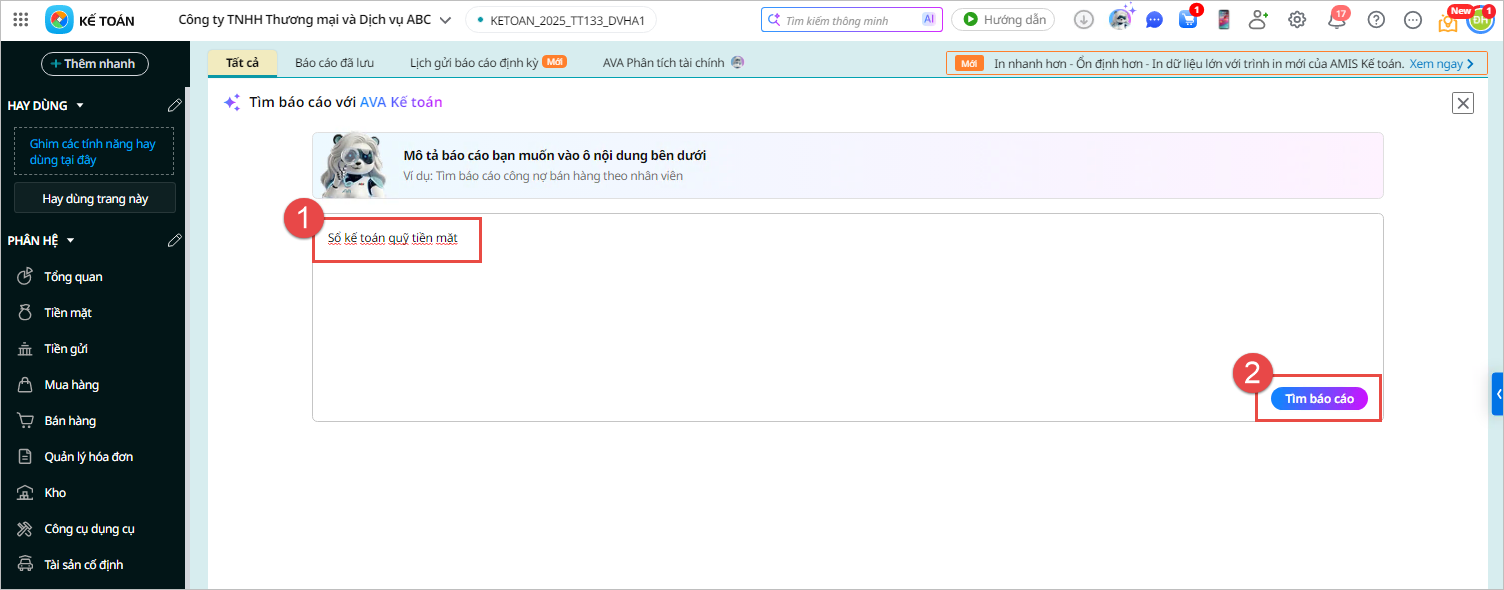Viewport: 1504px width, 590px height.
Task: Edit the Hay dùng section pencil
Action: (x=175, y=105)
